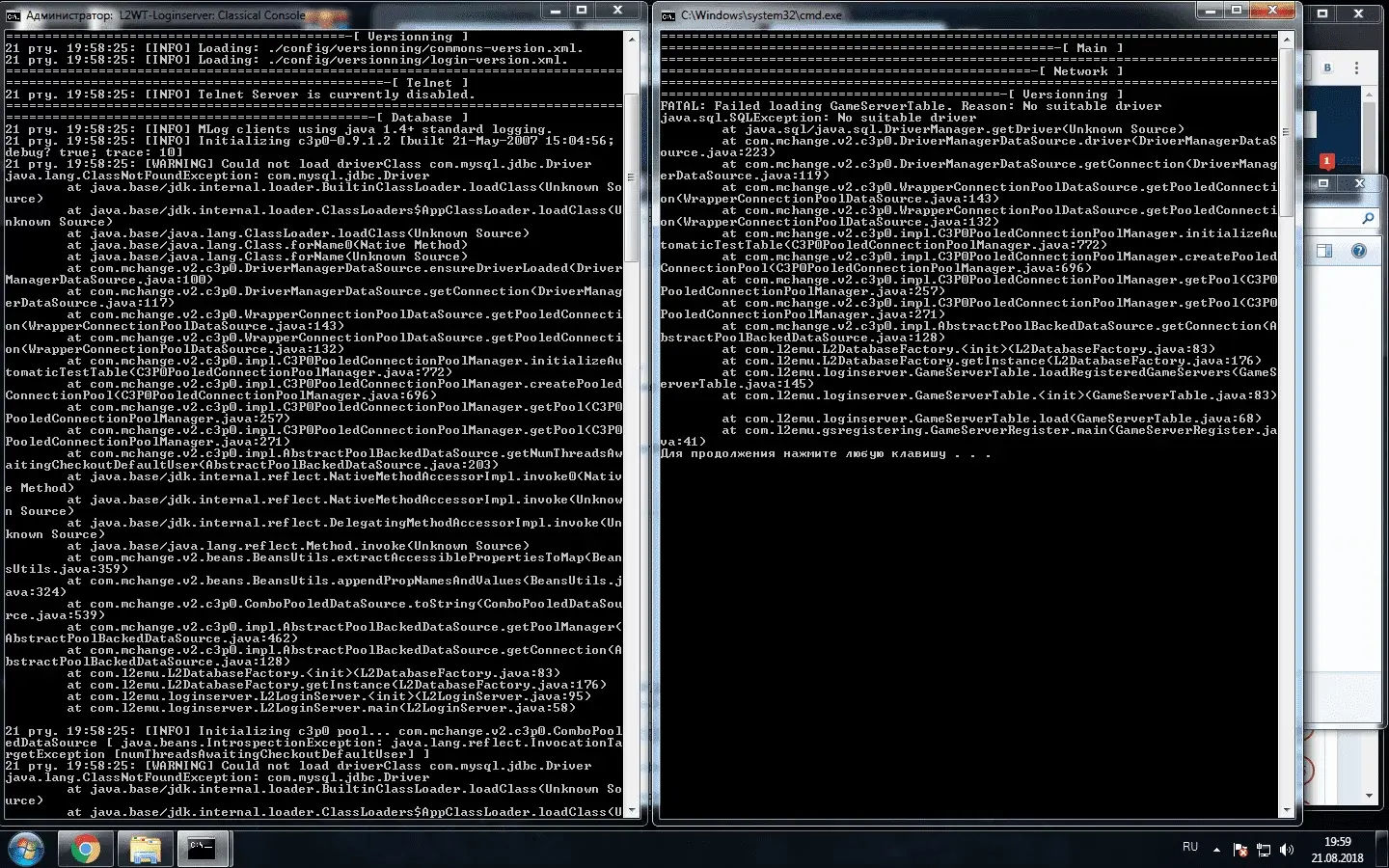Click the RU input language indicator
This screenshot has width=1389, height=868.
click(x=1190, y=847)
